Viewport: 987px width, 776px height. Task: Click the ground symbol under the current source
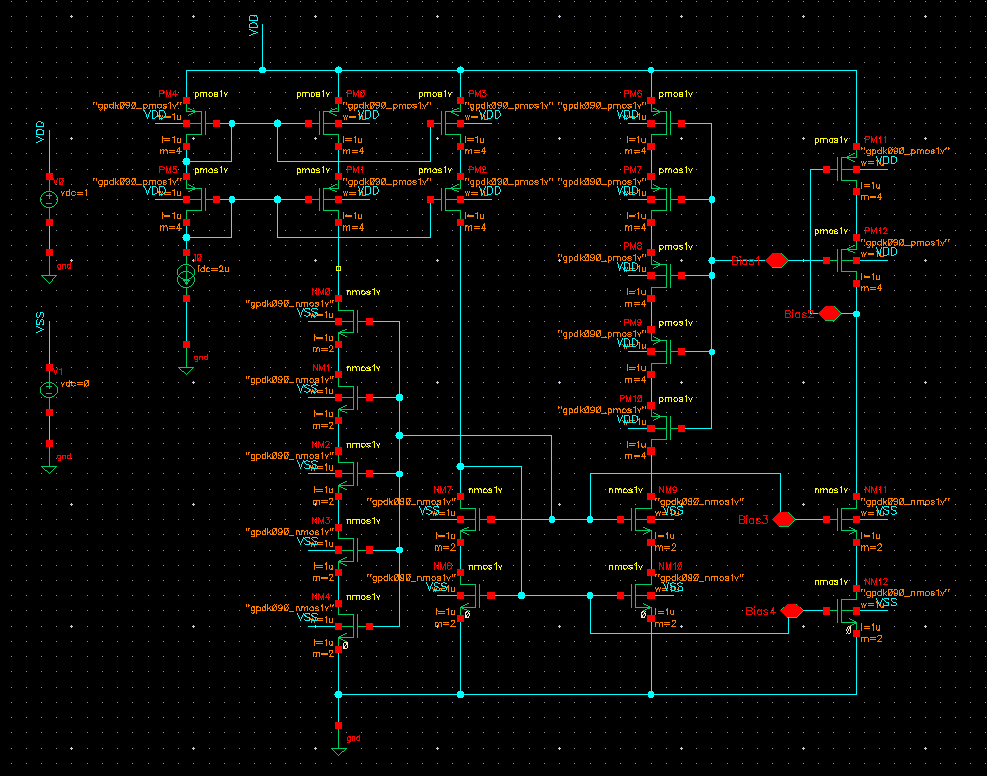(x=186, y=366)
